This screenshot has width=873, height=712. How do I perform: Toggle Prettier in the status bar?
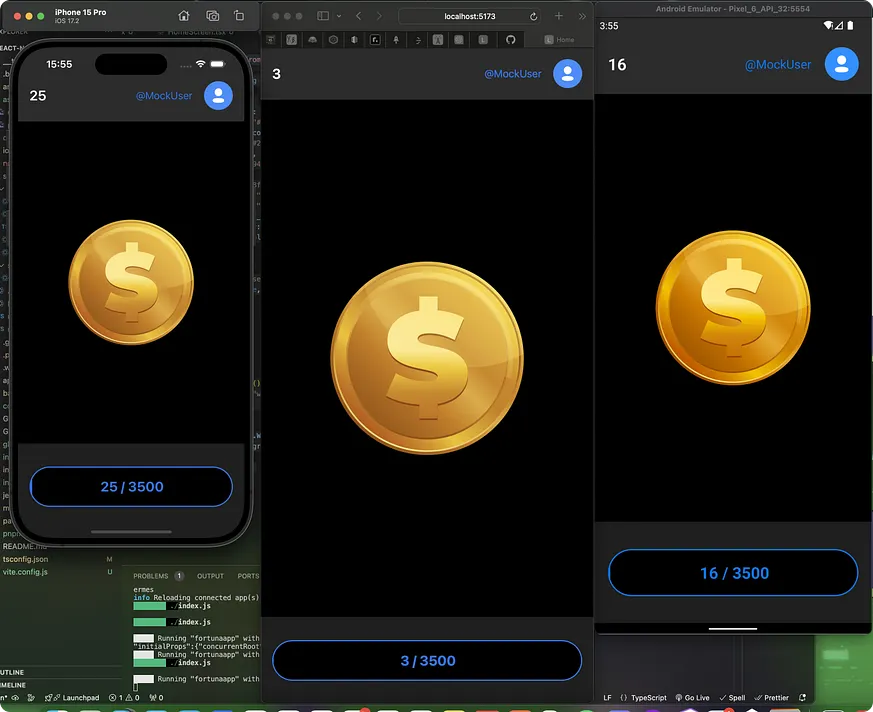pyautogui.click(x=772, y=698)
